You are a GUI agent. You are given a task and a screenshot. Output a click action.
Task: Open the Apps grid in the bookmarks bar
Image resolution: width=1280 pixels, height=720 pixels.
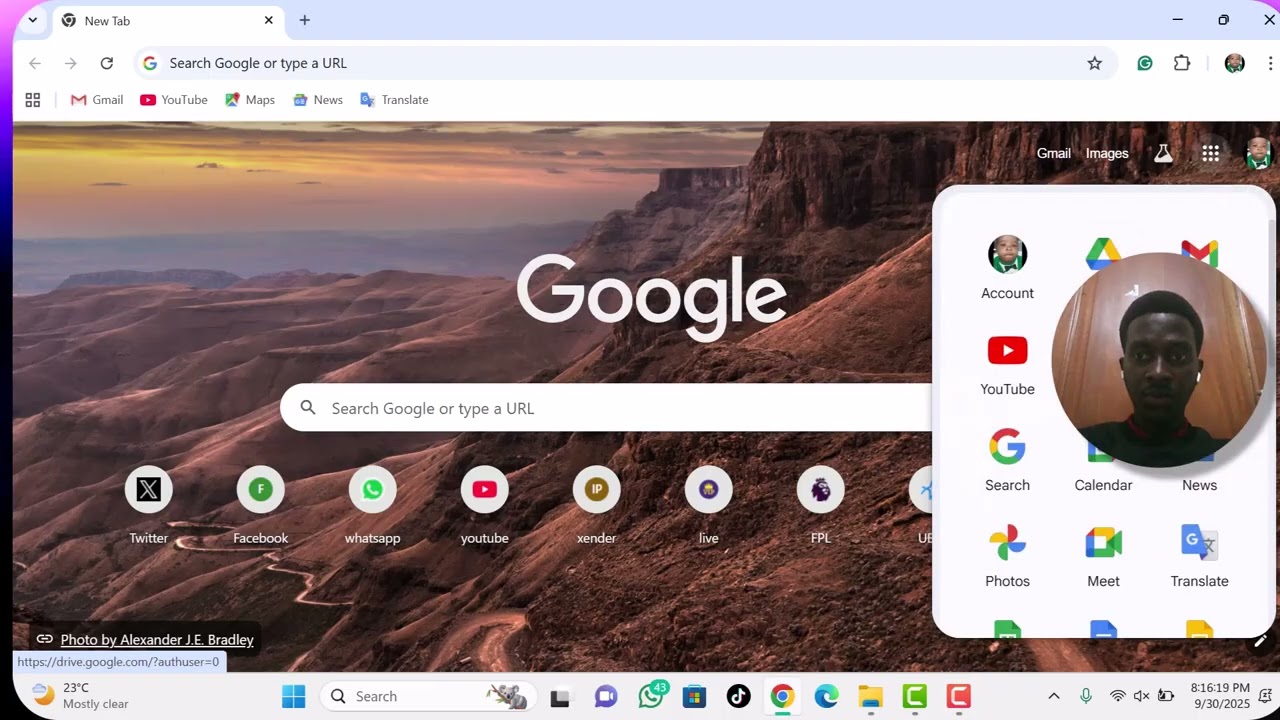coord(33,100)
